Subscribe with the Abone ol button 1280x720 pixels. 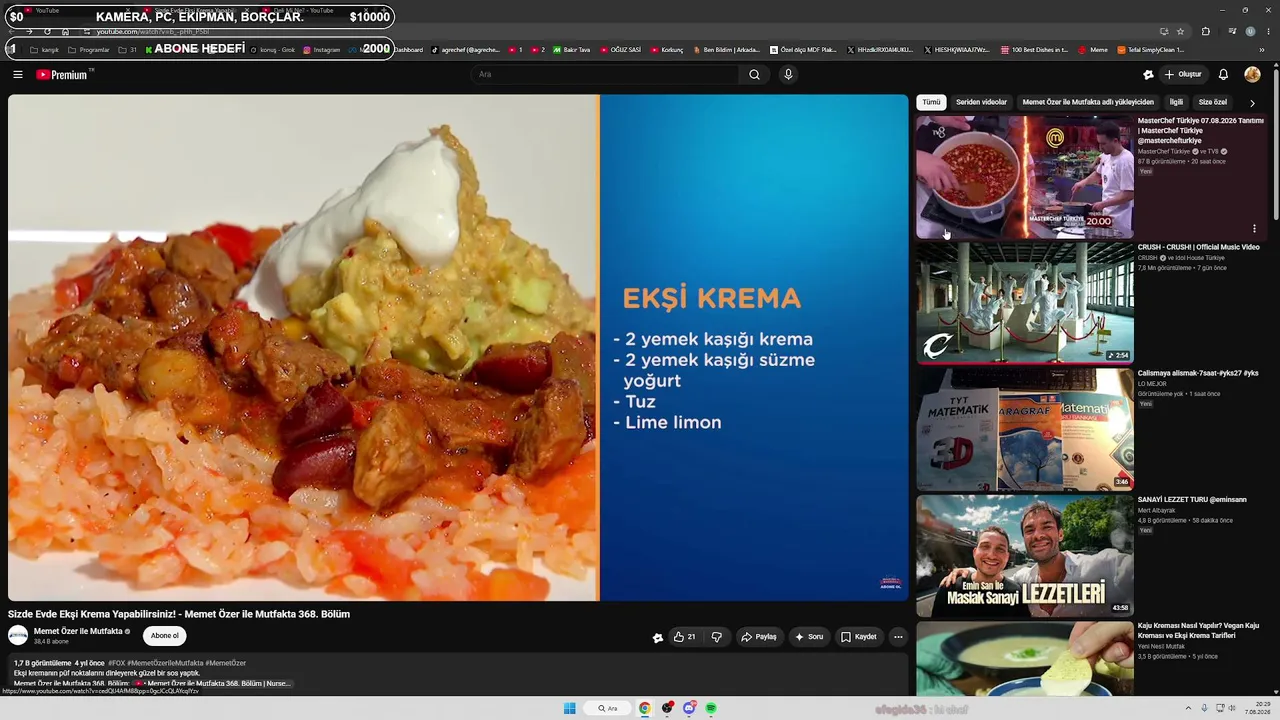165,636
